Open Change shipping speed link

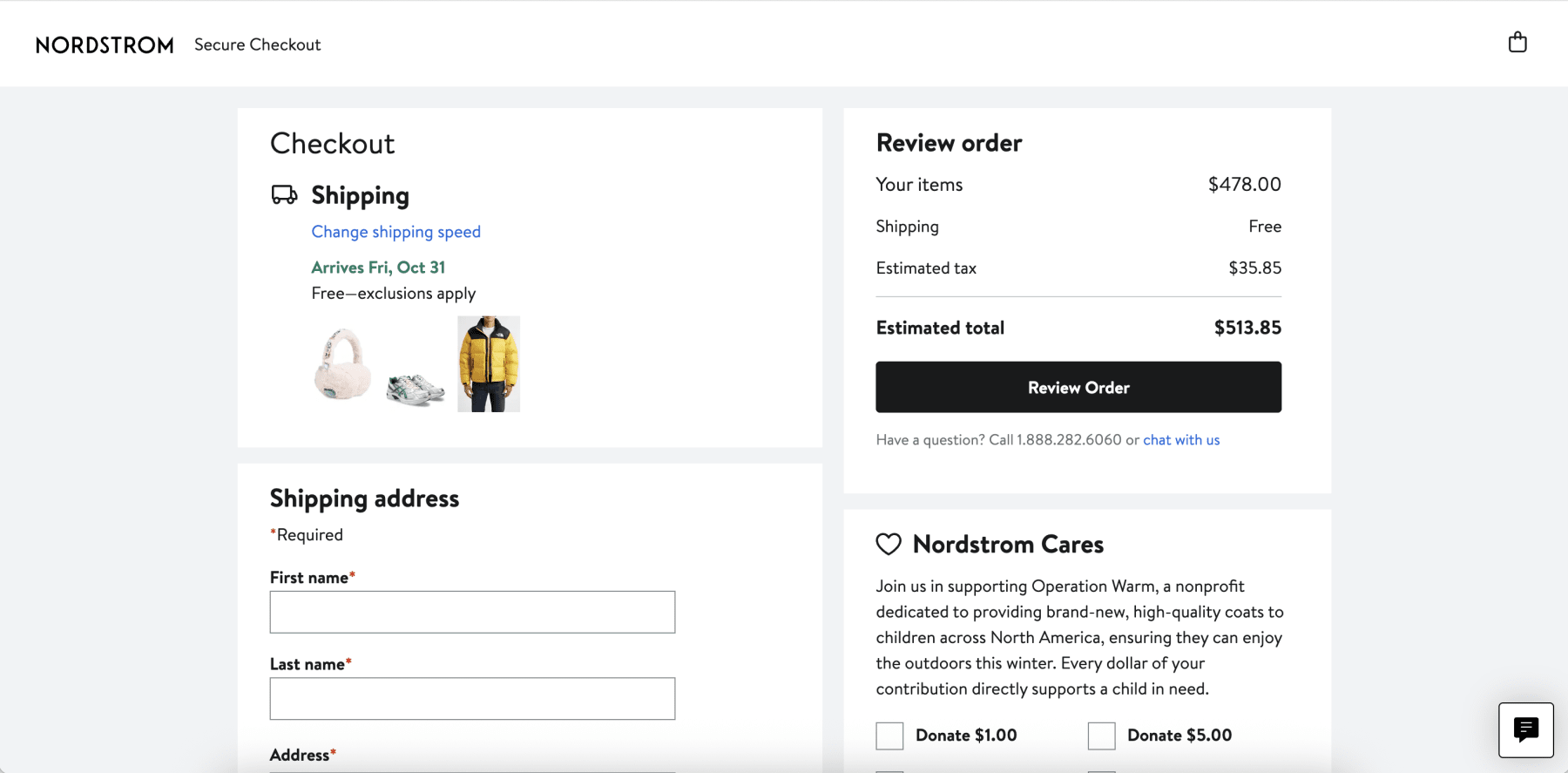[396, 232]
